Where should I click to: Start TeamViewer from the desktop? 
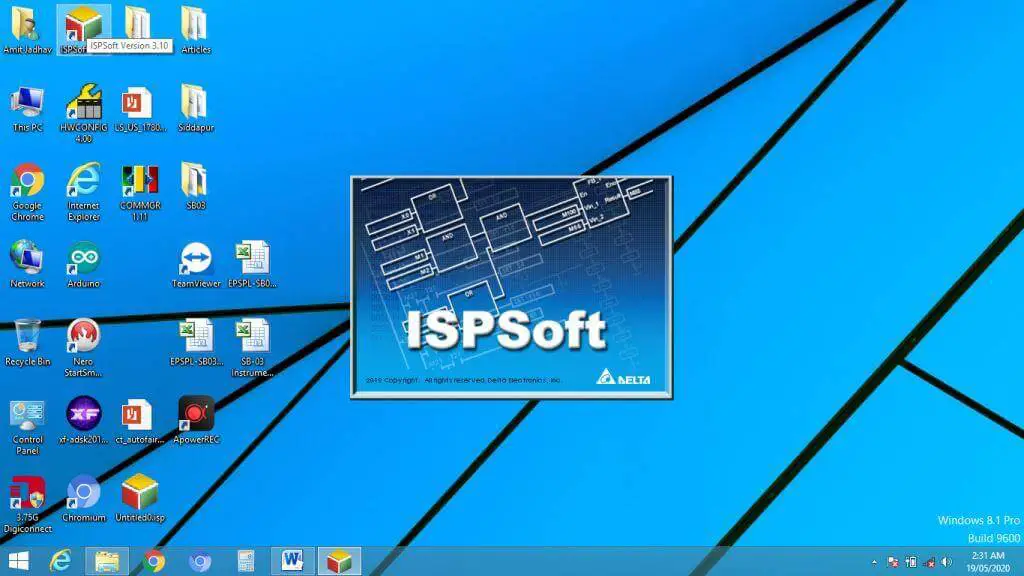click(195, 264)
